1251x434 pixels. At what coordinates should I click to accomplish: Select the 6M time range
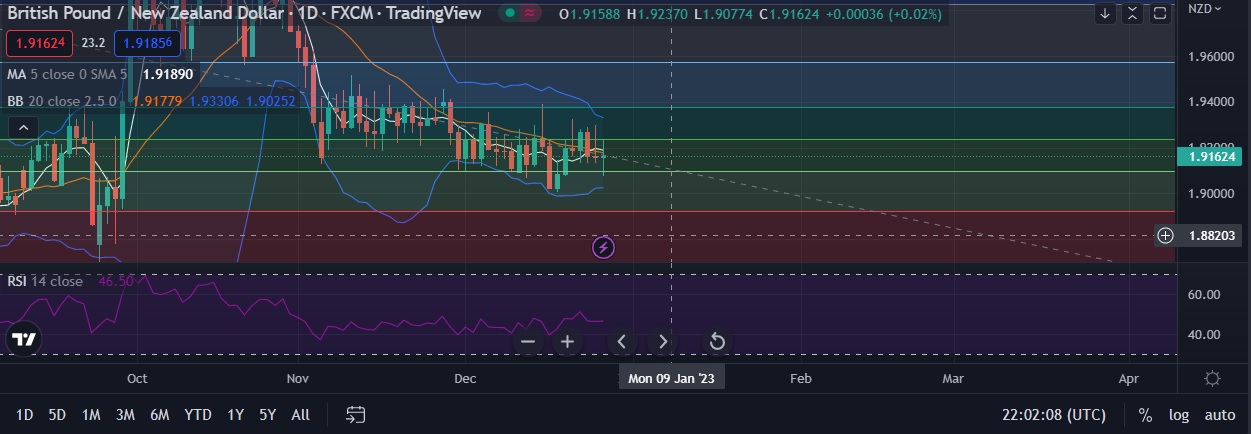[159, 414]
